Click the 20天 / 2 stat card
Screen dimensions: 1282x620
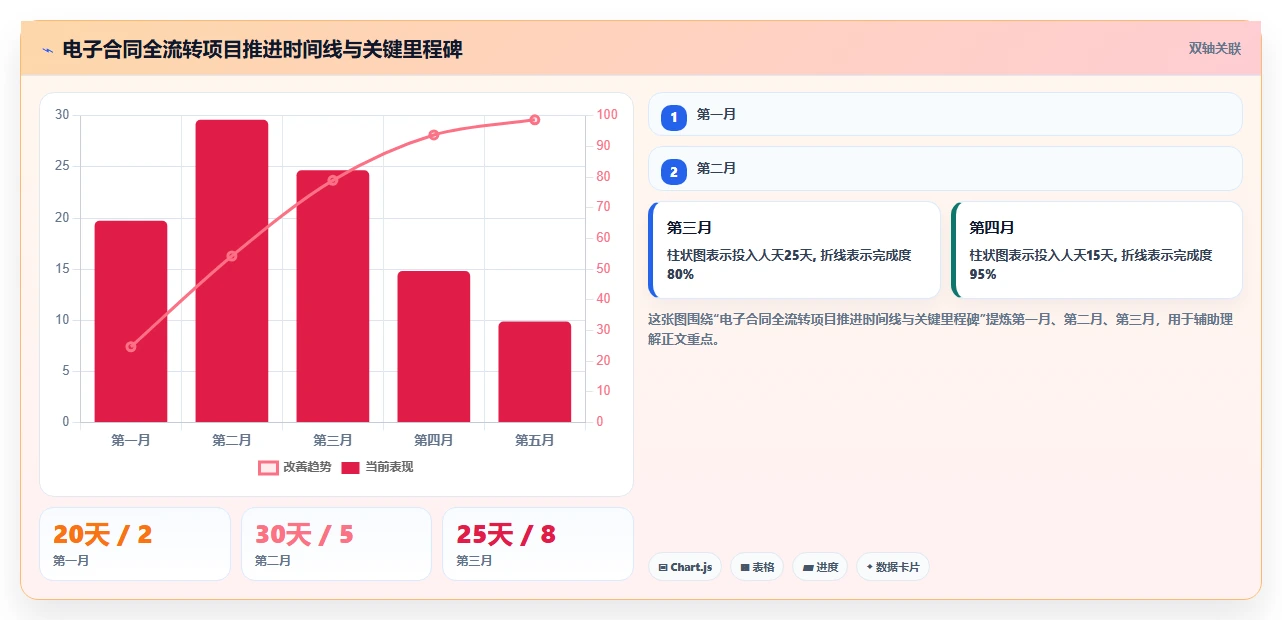point(135,544)
